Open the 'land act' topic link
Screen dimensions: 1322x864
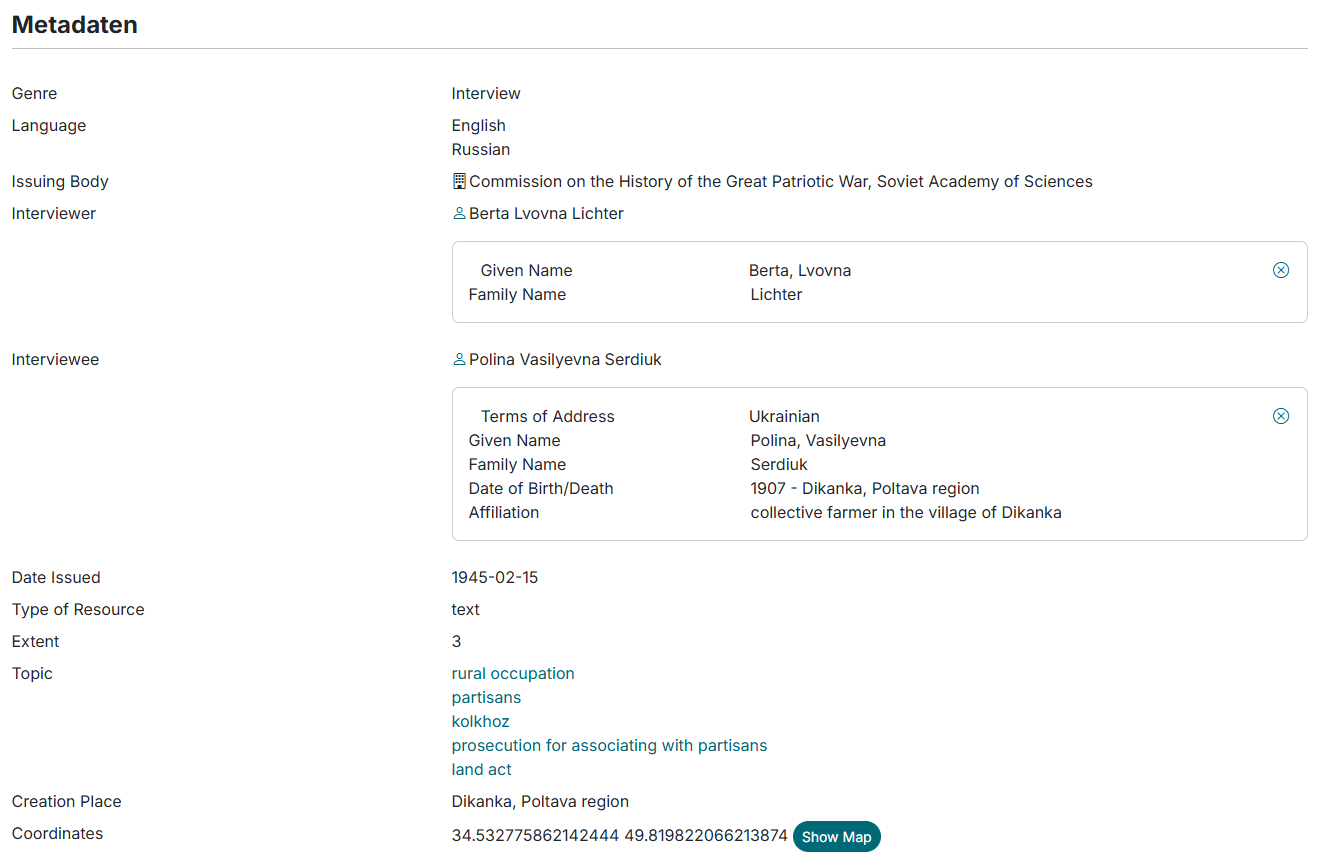coord(482,769)
